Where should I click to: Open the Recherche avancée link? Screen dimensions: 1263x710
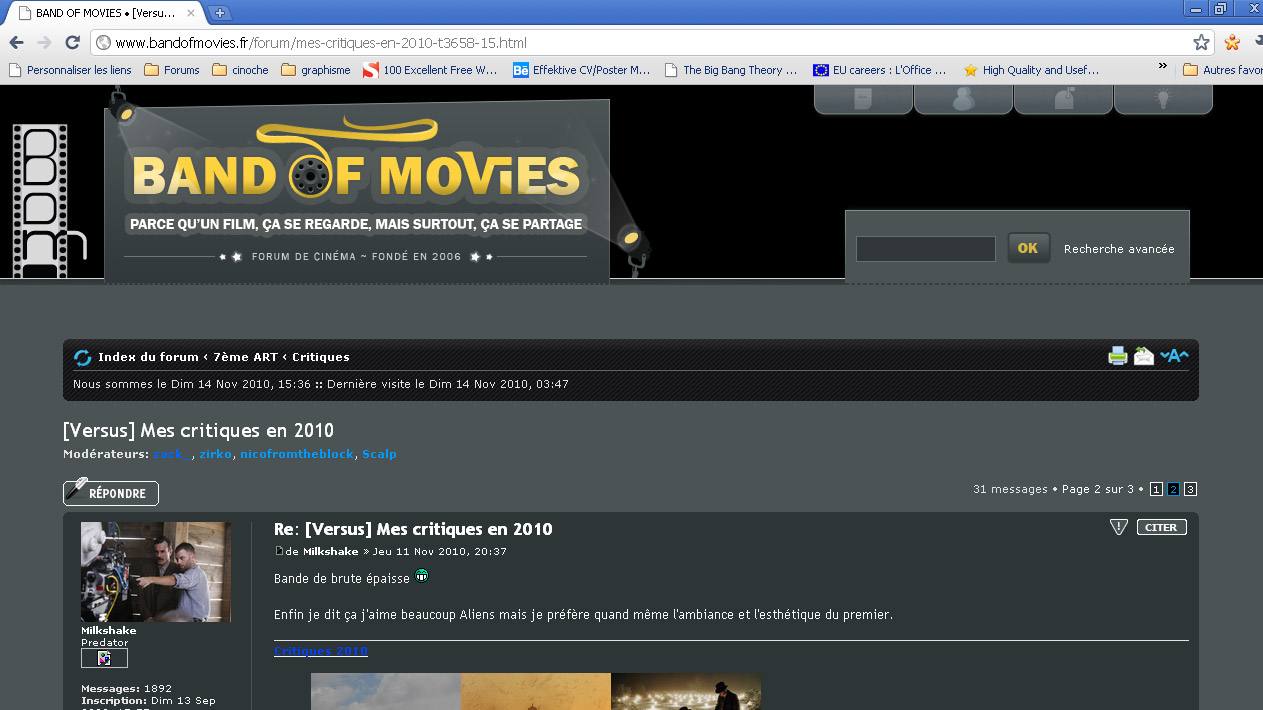click(1119, 249)
